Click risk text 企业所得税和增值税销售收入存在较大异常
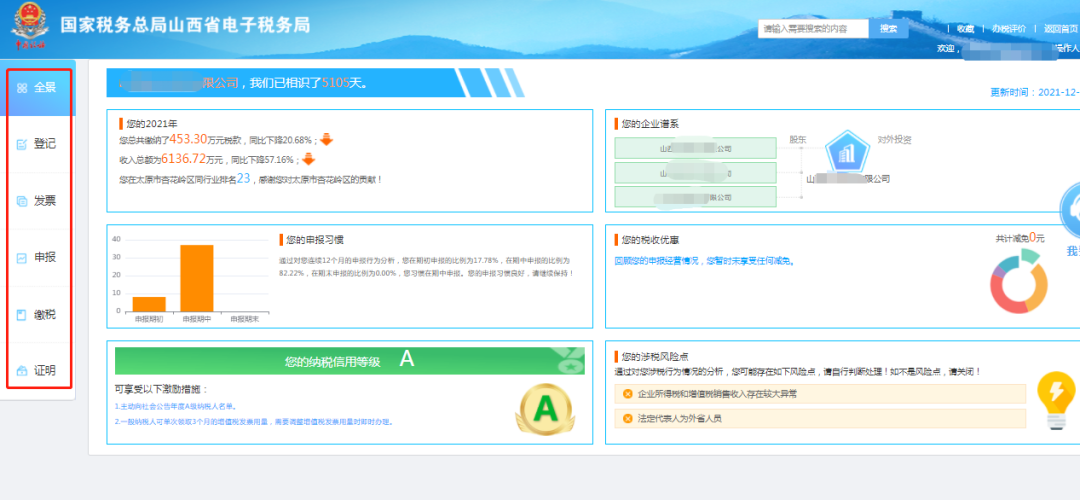 tap(718, 394)
